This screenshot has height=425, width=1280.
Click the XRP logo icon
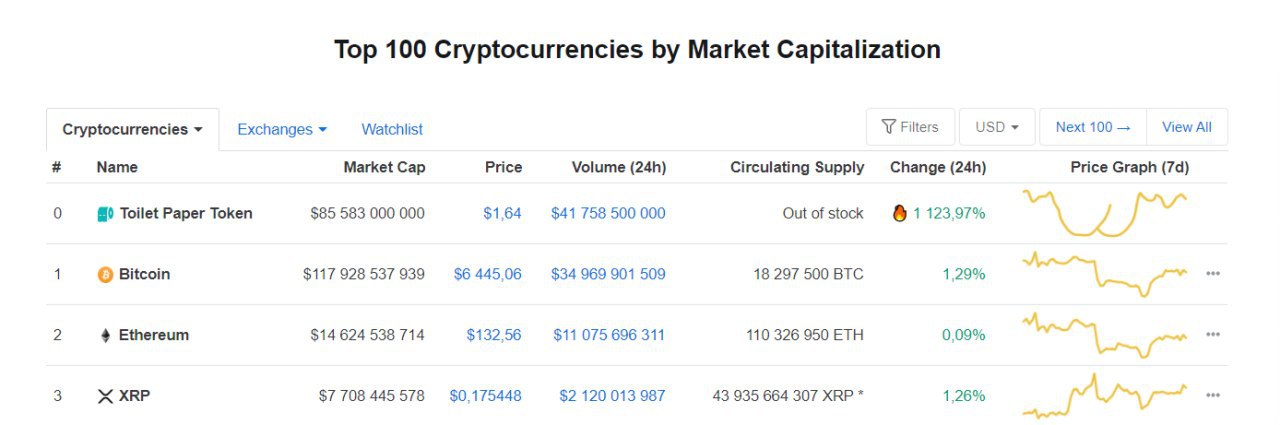pyautogui.click(x=105, y=397)
